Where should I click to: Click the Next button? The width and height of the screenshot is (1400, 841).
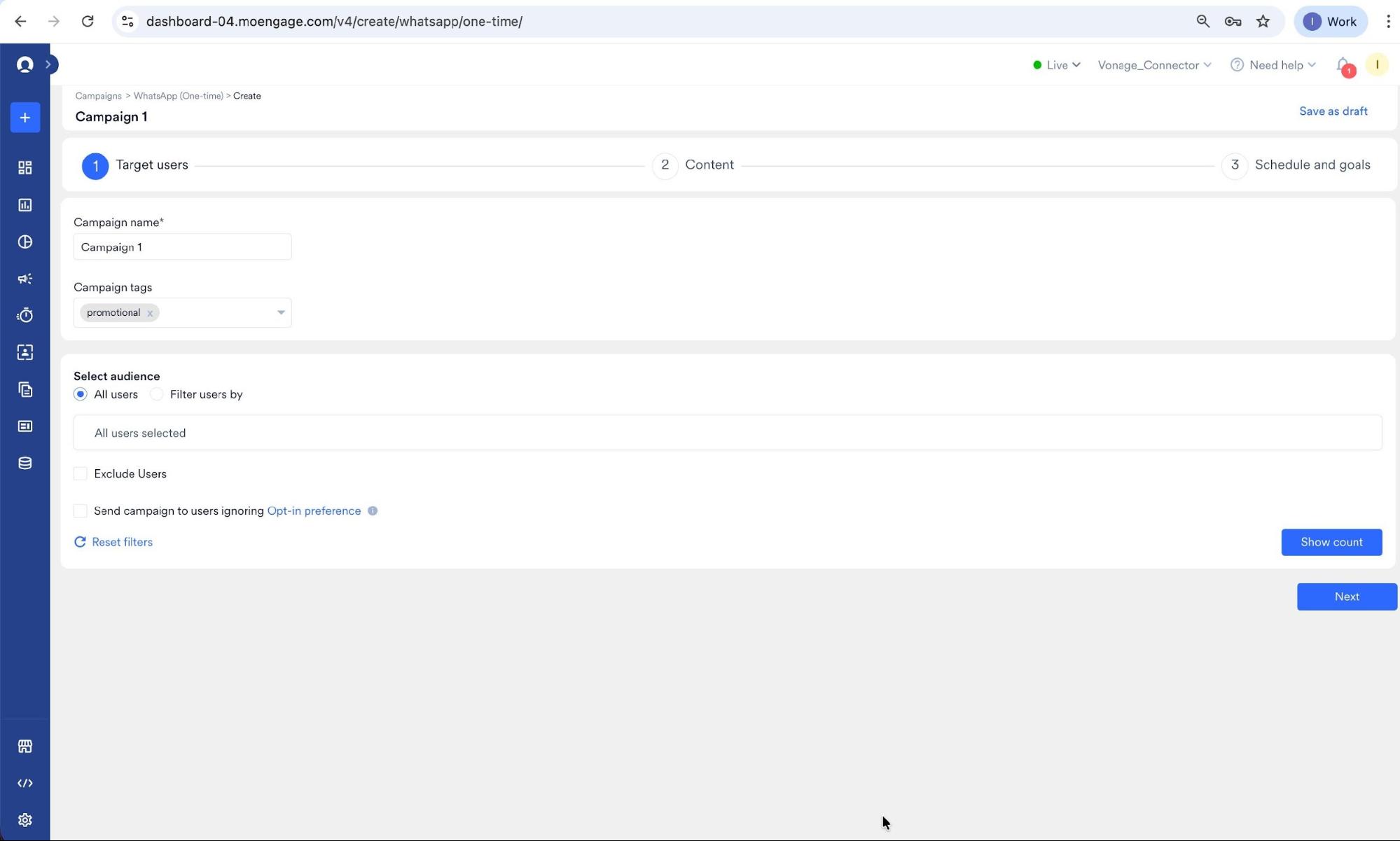point(1347,597)
